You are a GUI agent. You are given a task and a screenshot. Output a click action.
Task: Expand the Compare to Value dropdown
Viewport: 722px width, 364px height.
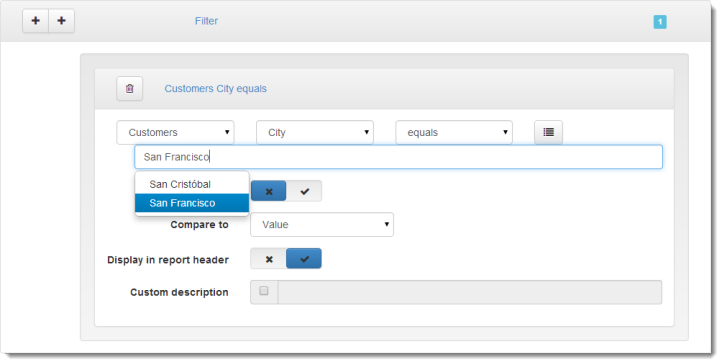322,225
